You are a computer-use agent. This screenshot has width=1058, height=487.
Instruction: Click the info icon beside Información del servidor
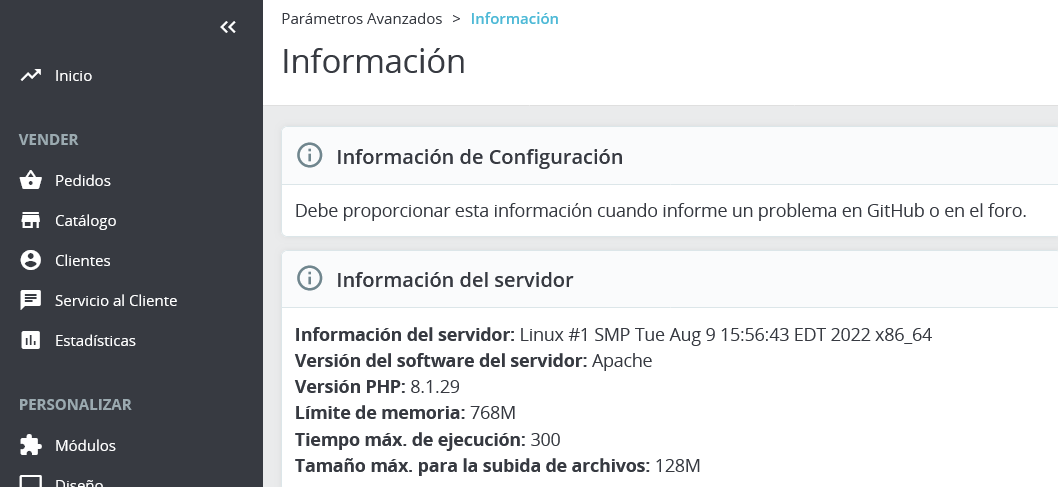(311, 279)
